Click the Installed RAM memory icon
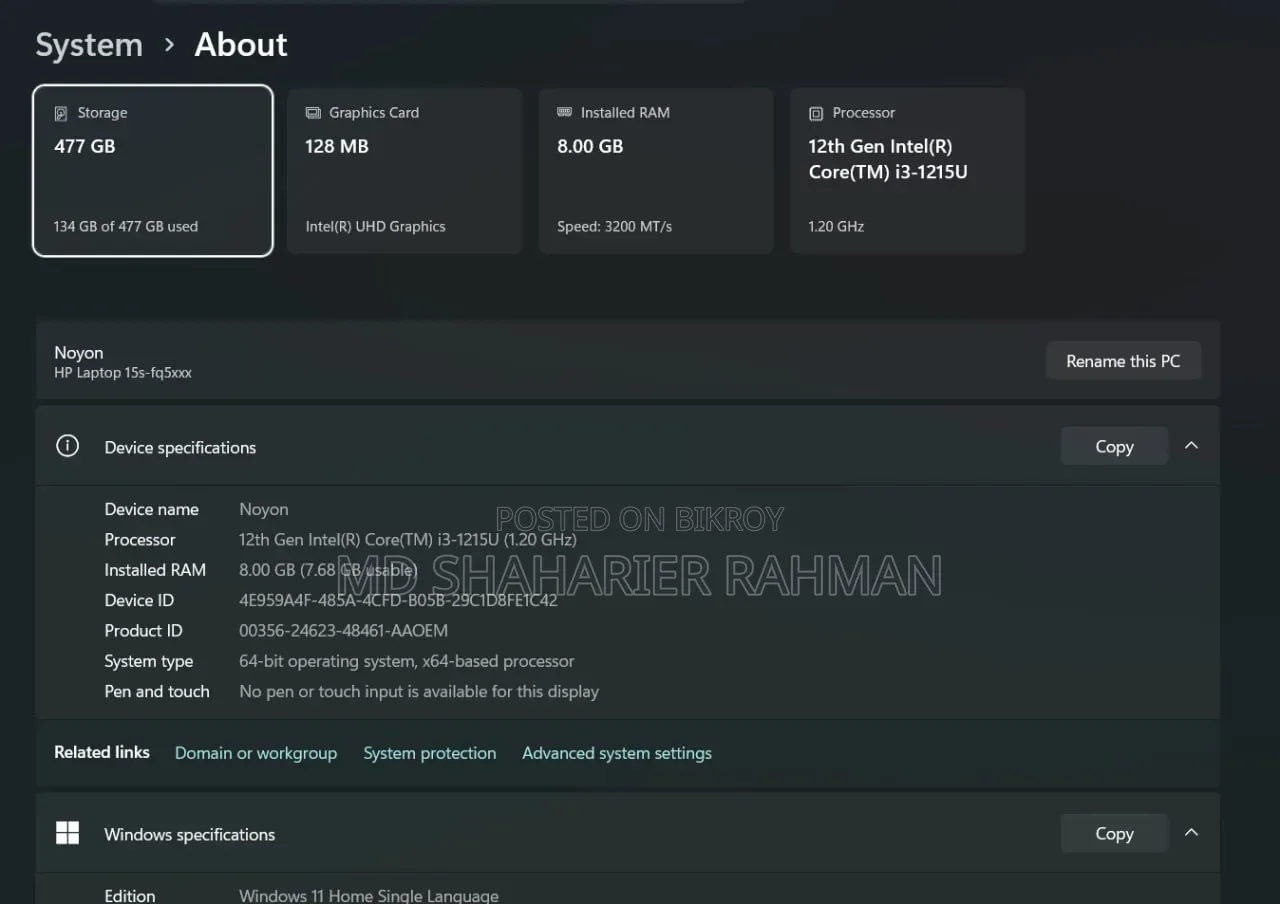 click(x=564, y=113)
